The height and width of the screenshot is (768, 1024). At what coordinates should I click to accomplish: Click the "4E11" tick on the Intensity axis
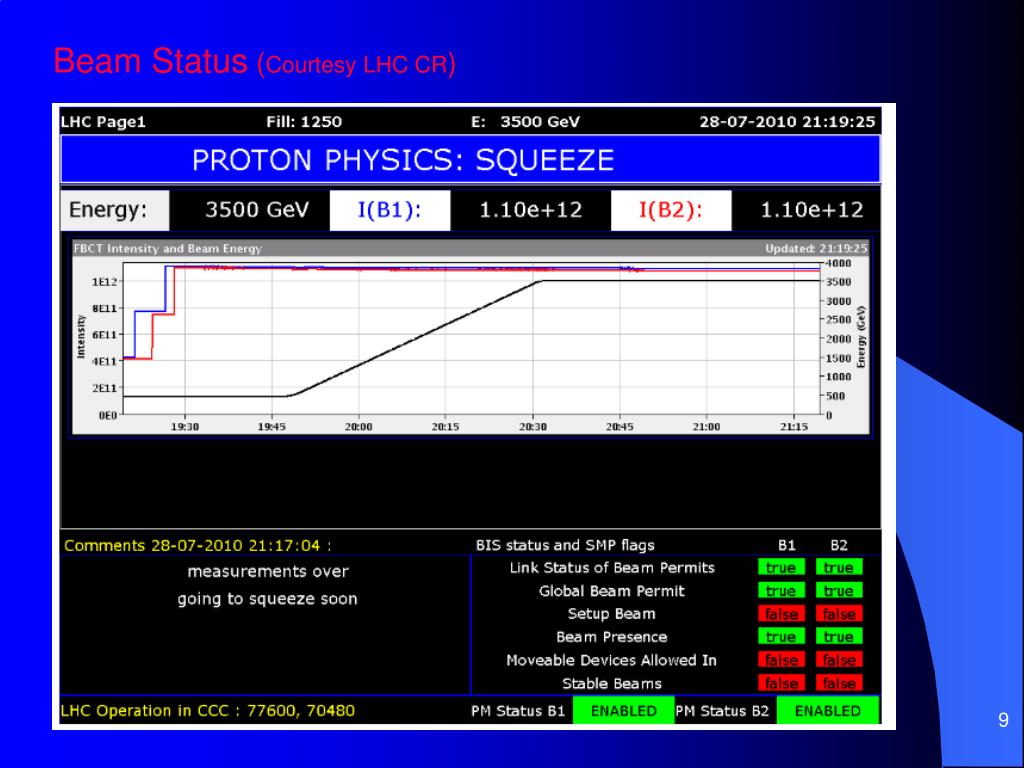pyautogui.click(x=104, y=361)
